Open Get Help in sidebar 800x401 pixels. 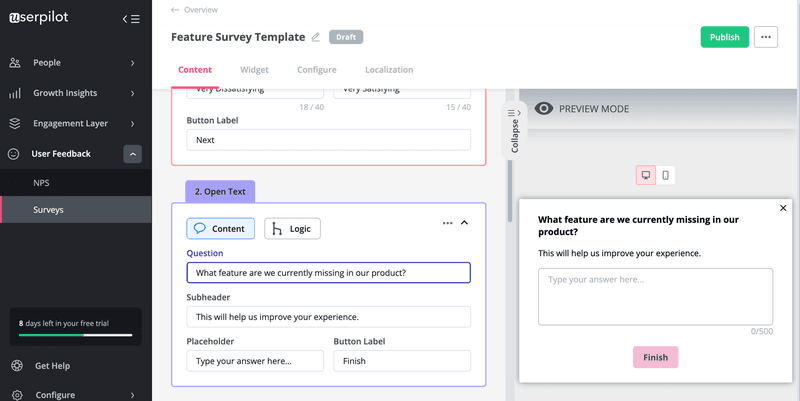52,366
